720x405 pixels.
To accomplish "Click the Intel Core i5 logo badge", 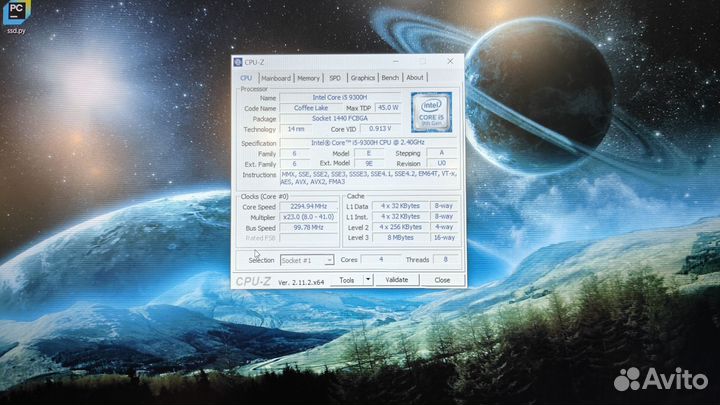I will click(x=431, y=112).
